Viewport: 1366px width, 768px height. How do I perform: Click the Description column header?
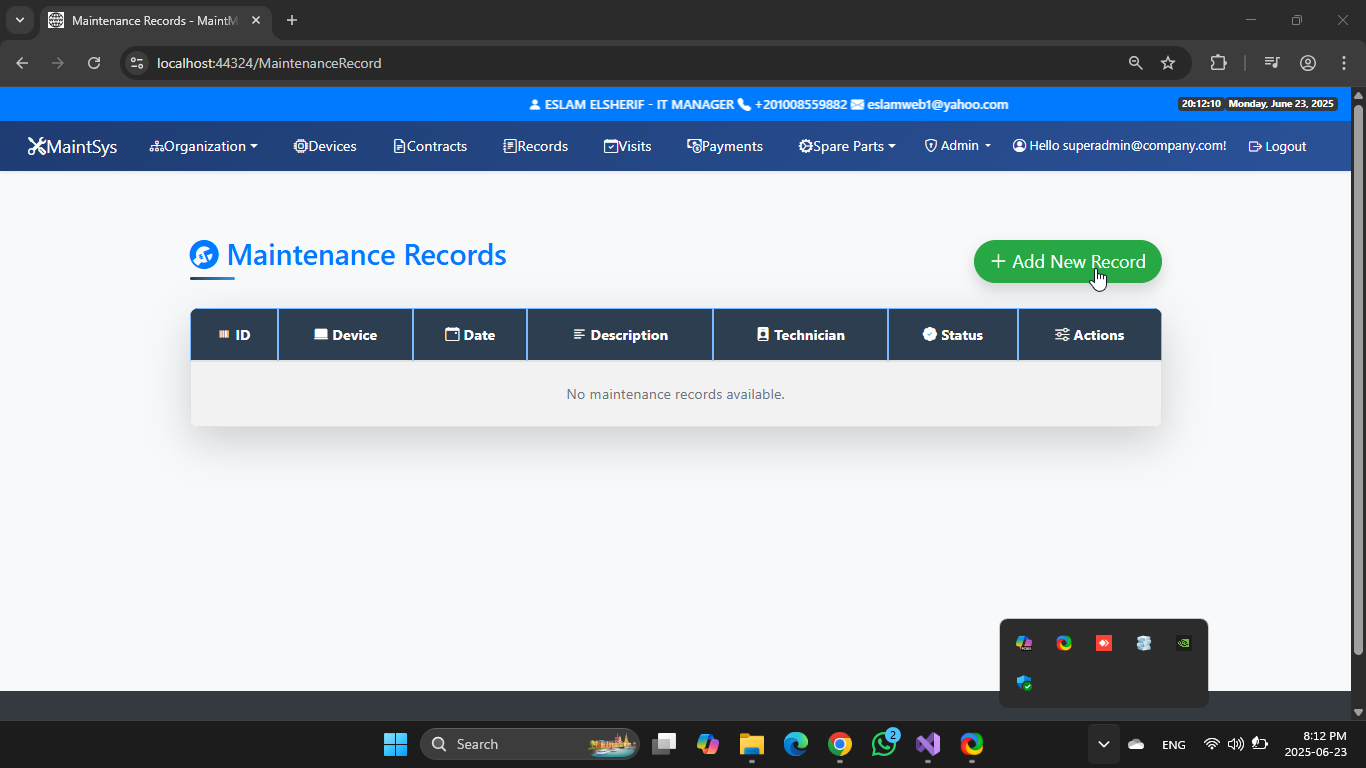620,335
